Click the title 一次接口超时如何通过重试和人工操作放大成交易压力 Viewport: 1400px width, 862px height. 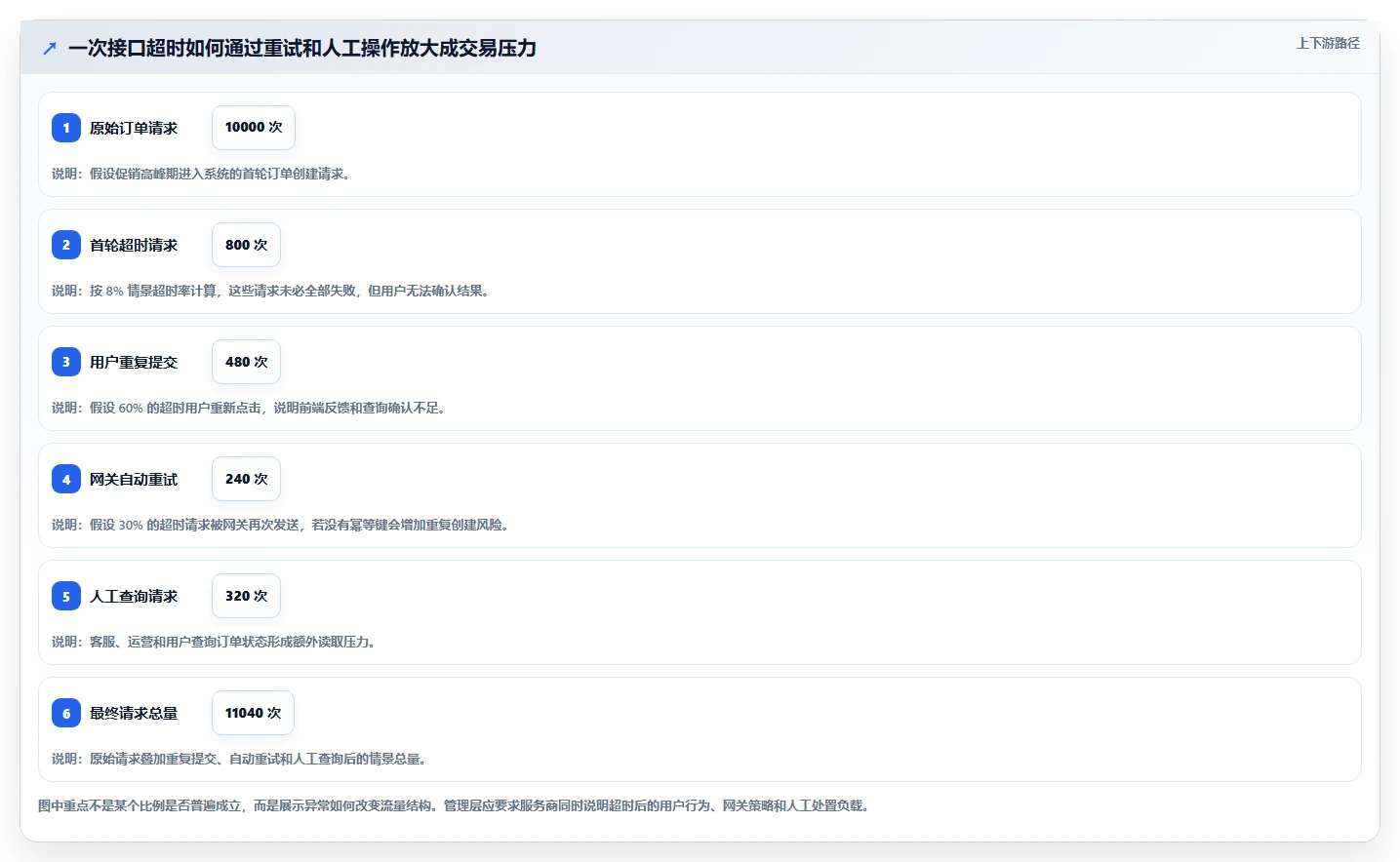coord(302,48)
